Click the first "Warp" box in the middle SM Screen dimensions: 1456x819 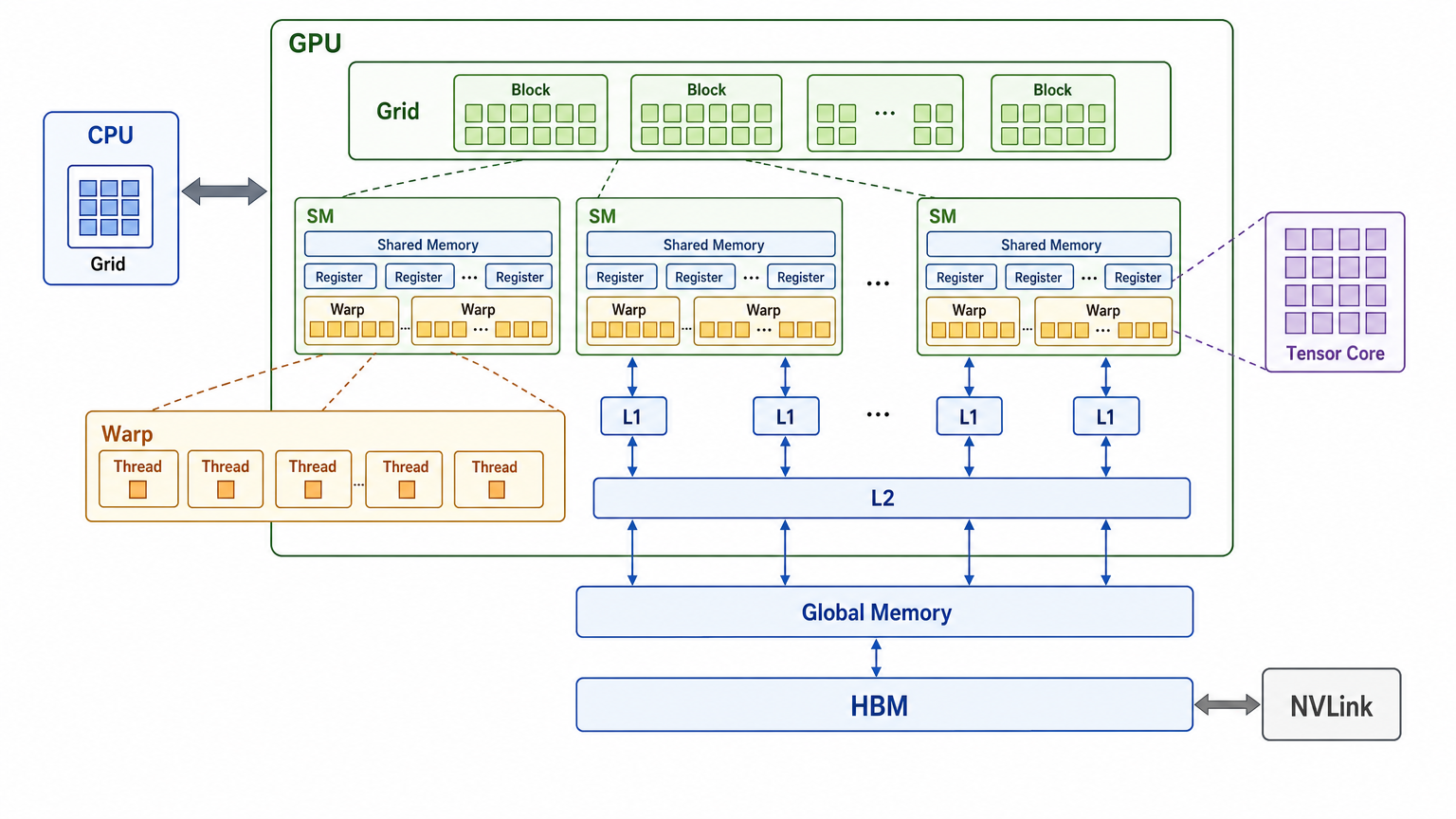pyautogui.click(x=633, y=320)
